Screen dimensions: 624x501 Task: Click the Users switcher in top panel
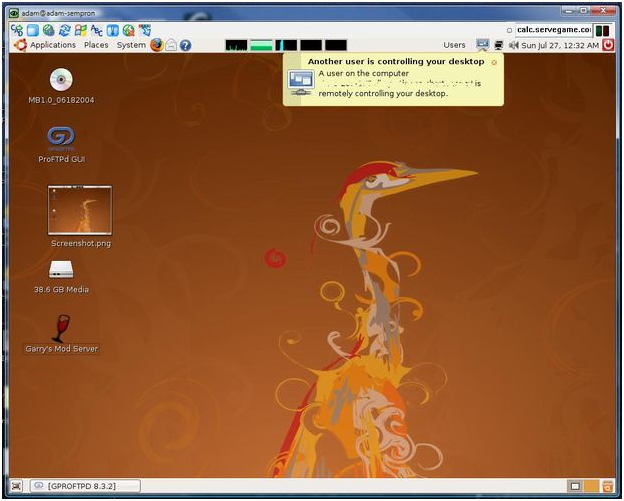(454, 45)
